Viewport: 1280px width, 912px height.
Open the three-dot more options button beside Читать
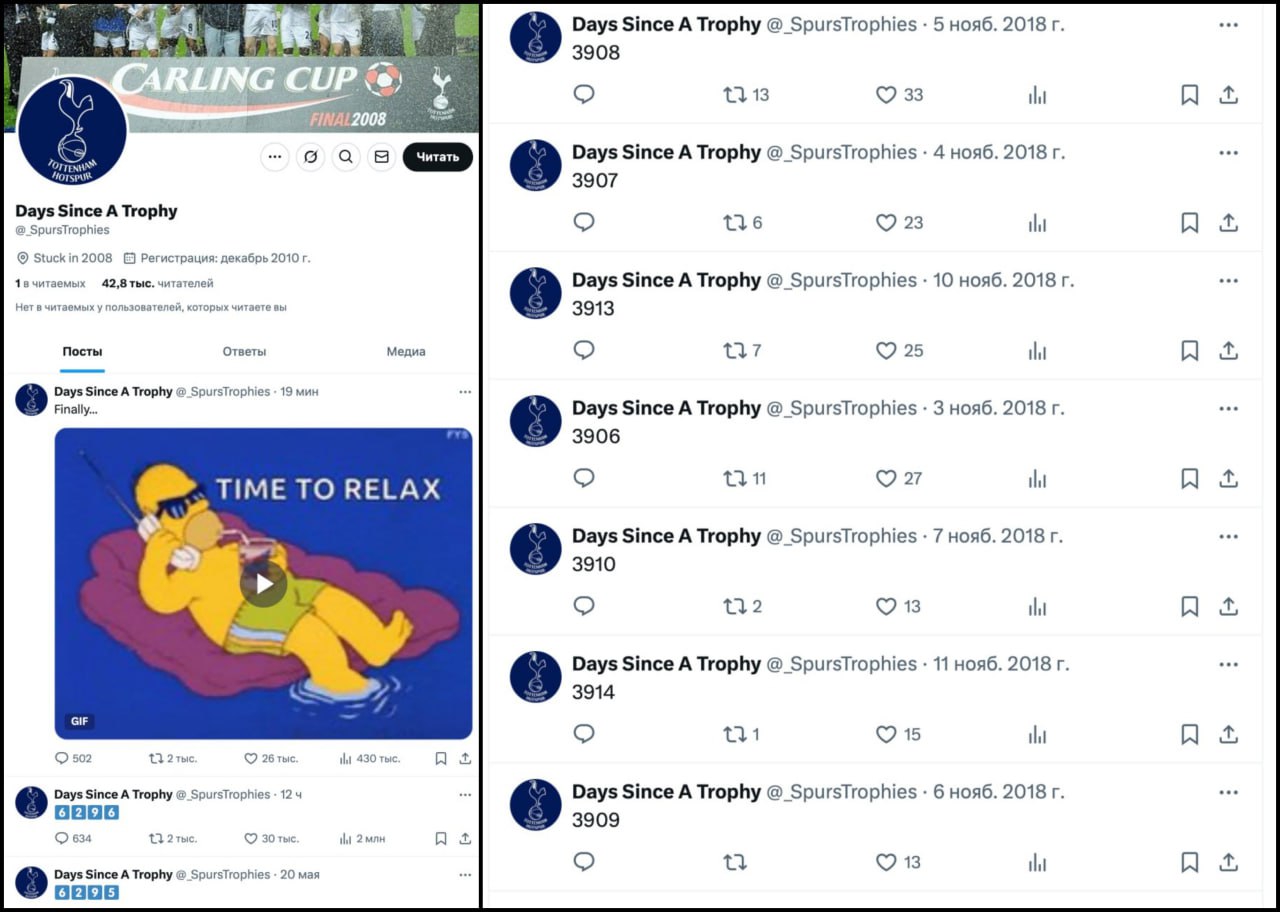point(275,157)
